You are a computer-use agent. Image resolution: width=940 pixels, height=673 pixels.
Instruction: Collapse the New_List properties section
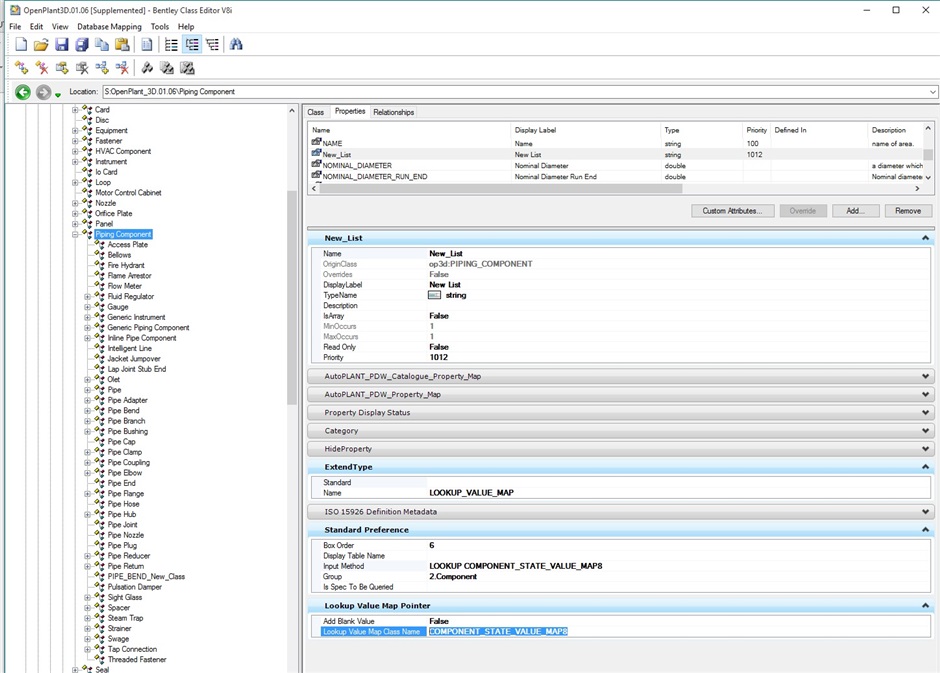pos(926,238)
